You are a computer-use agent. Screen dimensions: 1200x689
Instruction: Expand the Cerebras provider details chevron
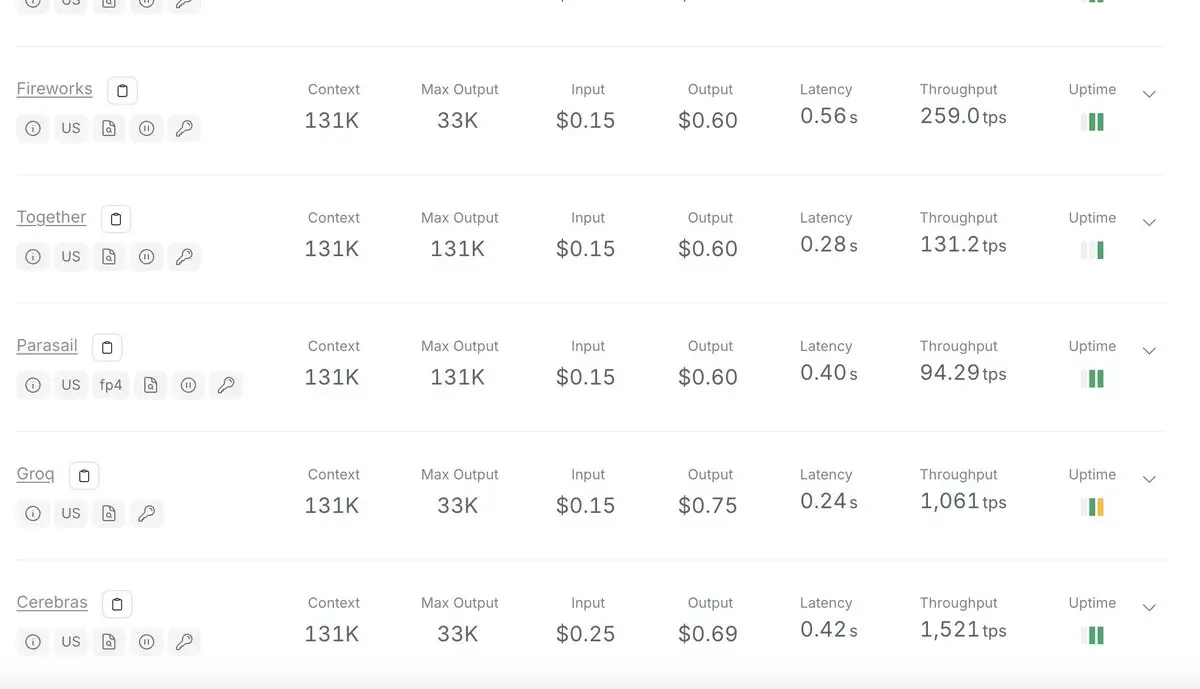click(x=1149, y=607)
